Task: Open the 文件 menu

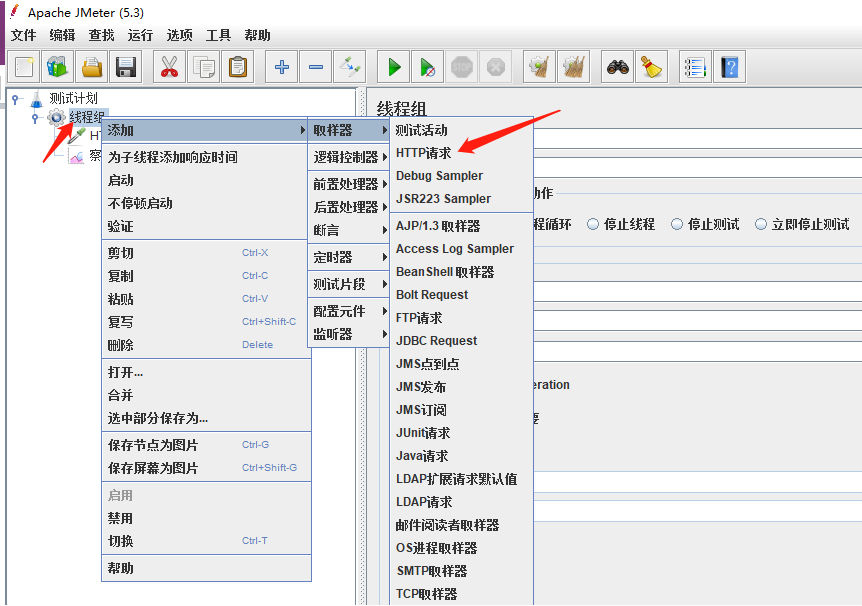Action: click(x=24, y=35)
